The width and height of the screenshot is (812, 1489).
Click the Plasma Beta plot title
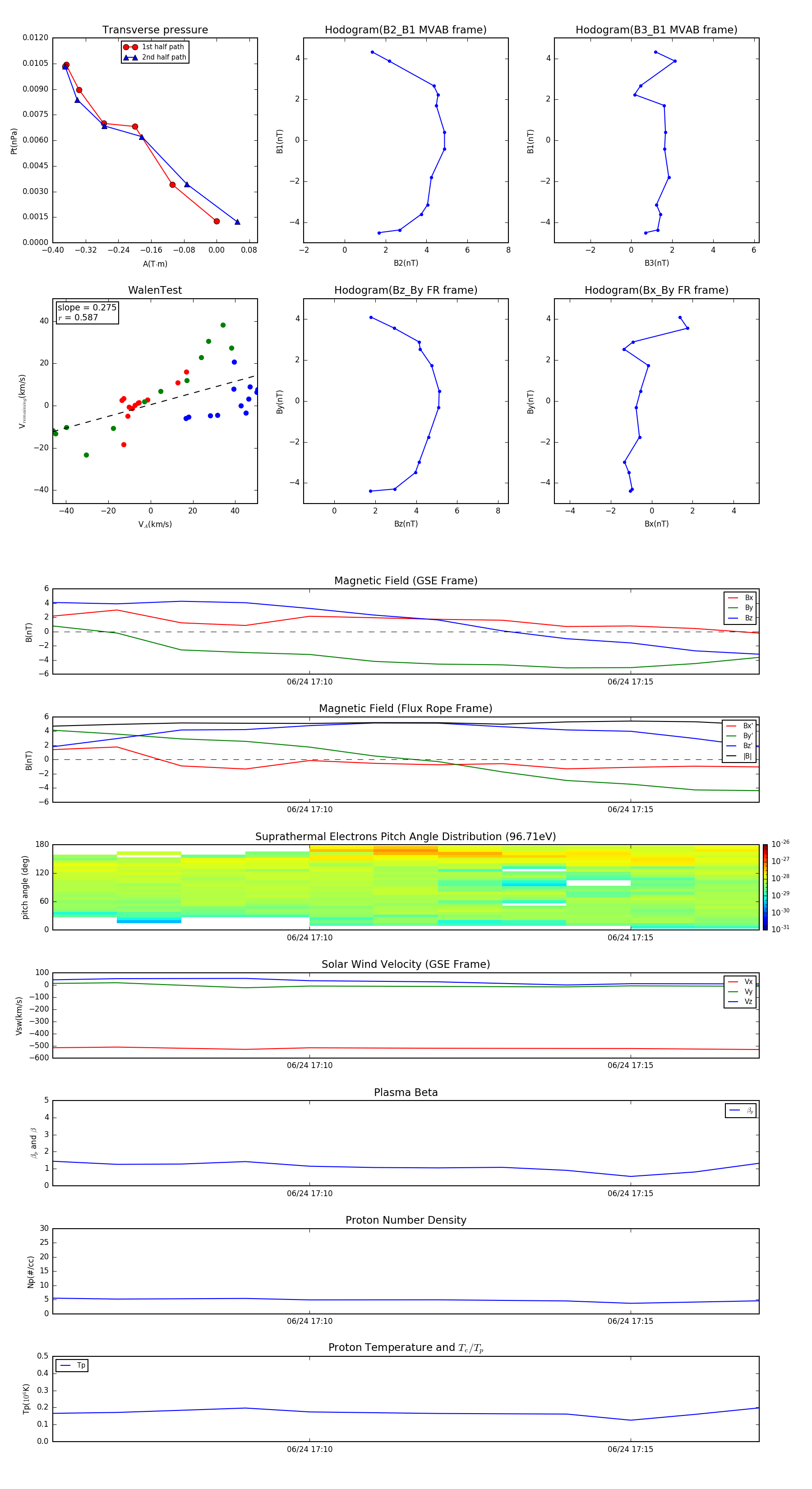pyautogui.click(x=406, y=1092)
